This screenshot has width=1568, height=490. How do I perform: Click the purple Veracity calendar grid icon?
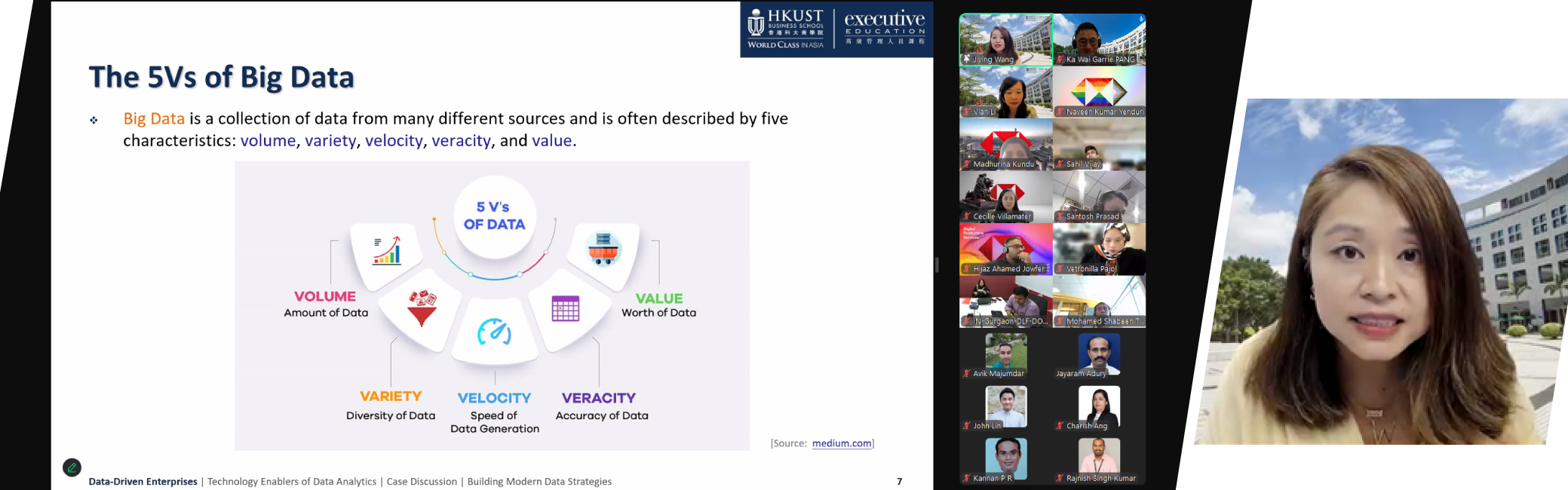pos(566,308)
